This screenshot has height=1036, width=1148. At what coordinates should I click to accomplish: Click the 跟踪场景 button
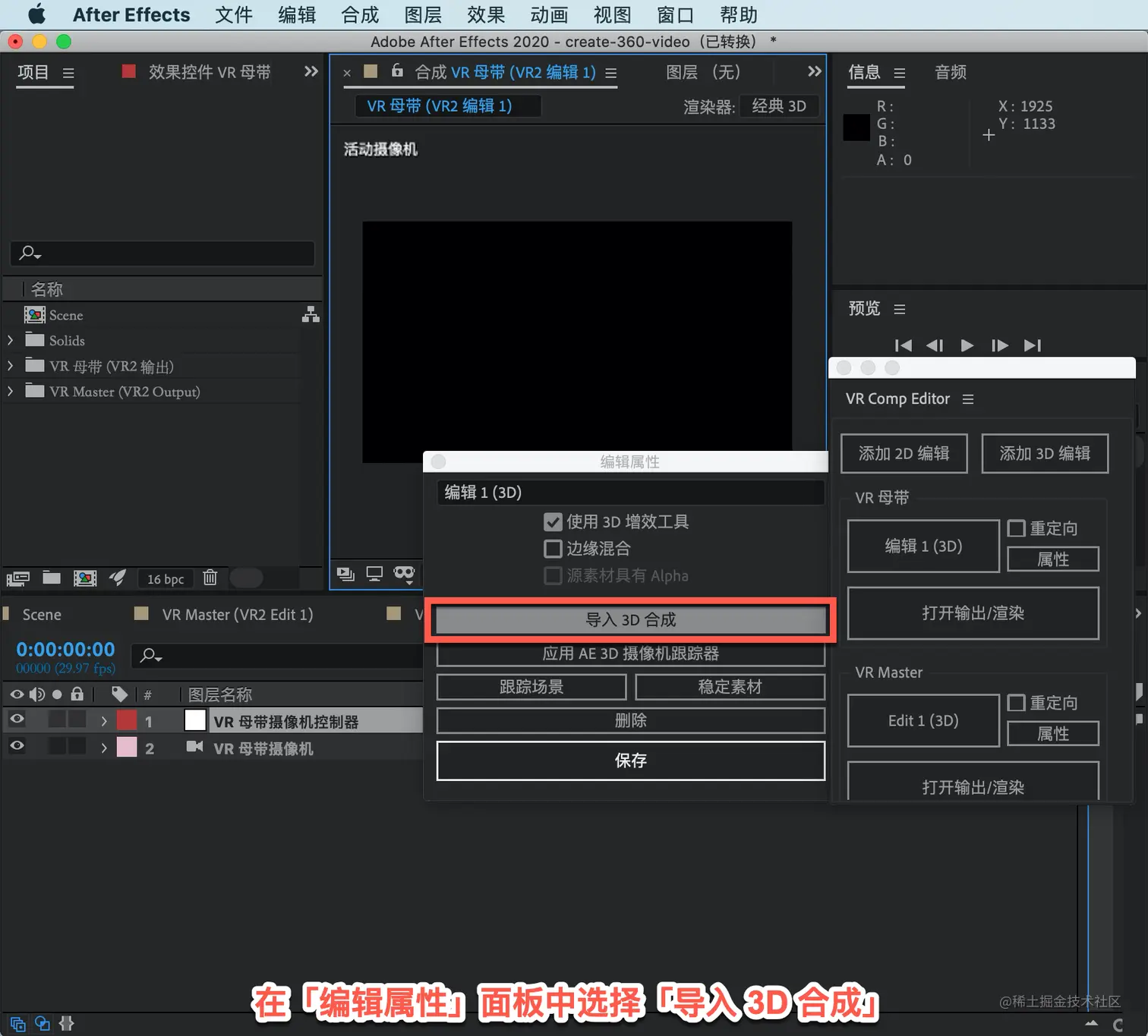click(x=531, y=687)
